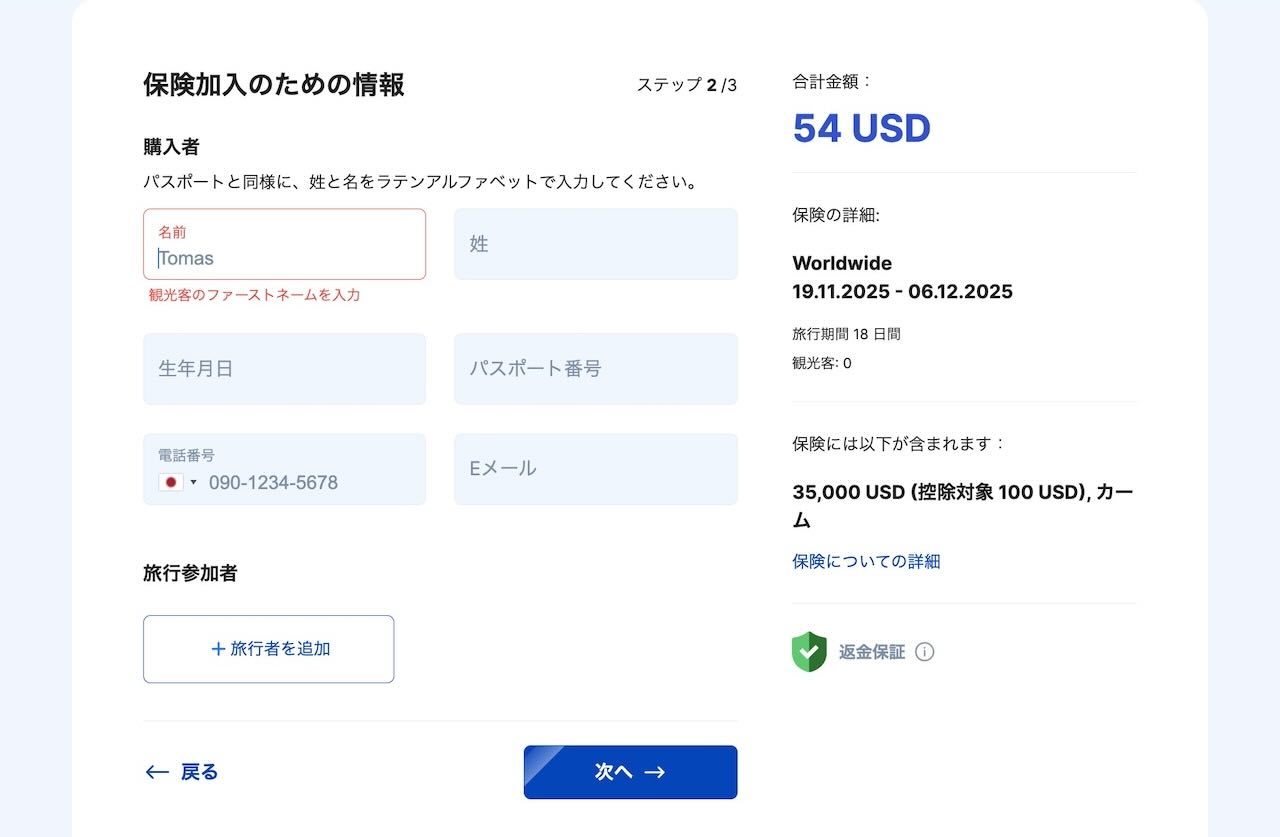Open the country code dropdown arrow

pos(193,483)
